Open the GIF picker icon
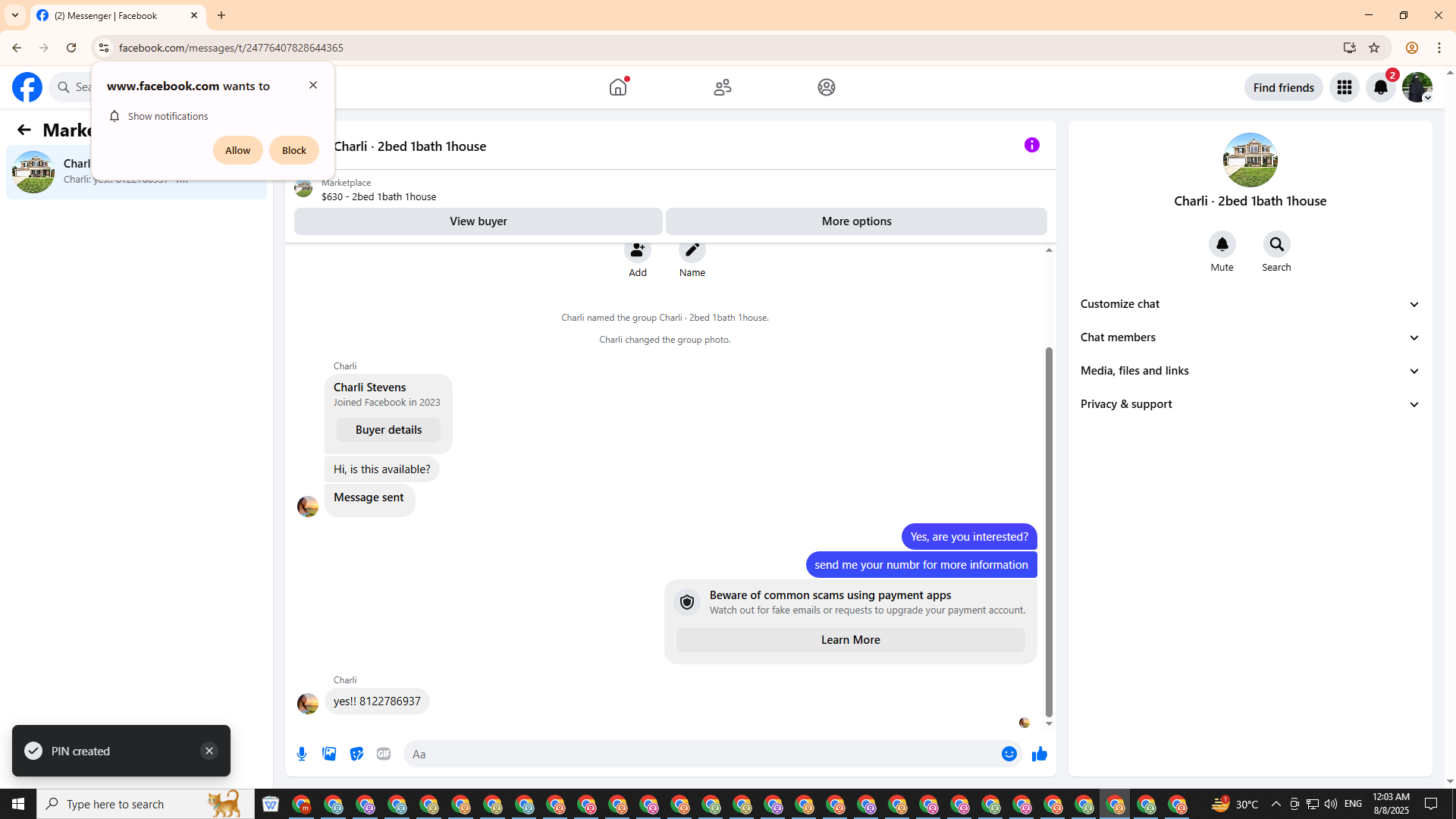The width and height of the screenshot is (1456, 819). 384,754
